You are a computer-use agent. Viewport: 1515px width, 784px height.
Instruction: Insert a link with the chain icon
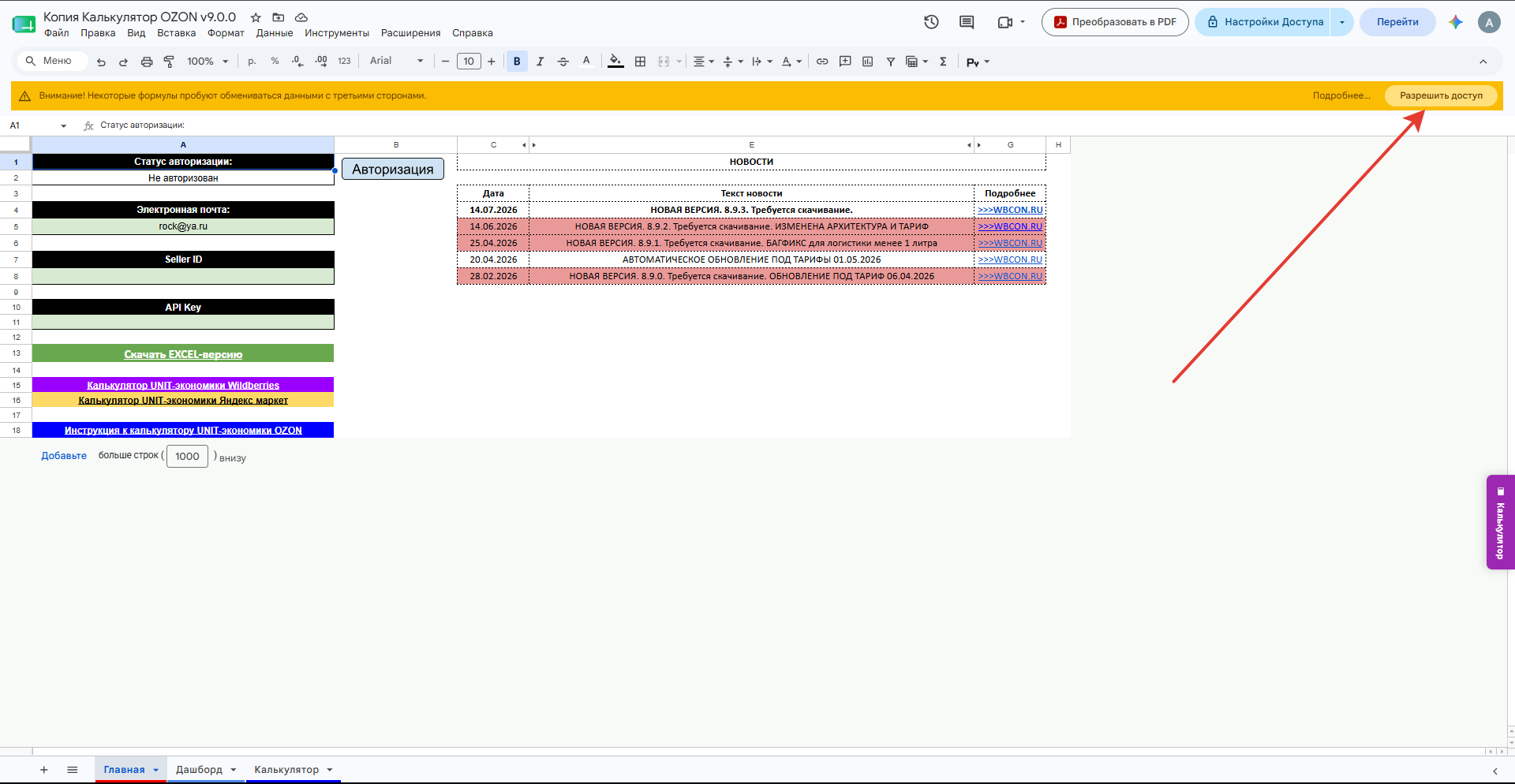click(x=822, y=62)
